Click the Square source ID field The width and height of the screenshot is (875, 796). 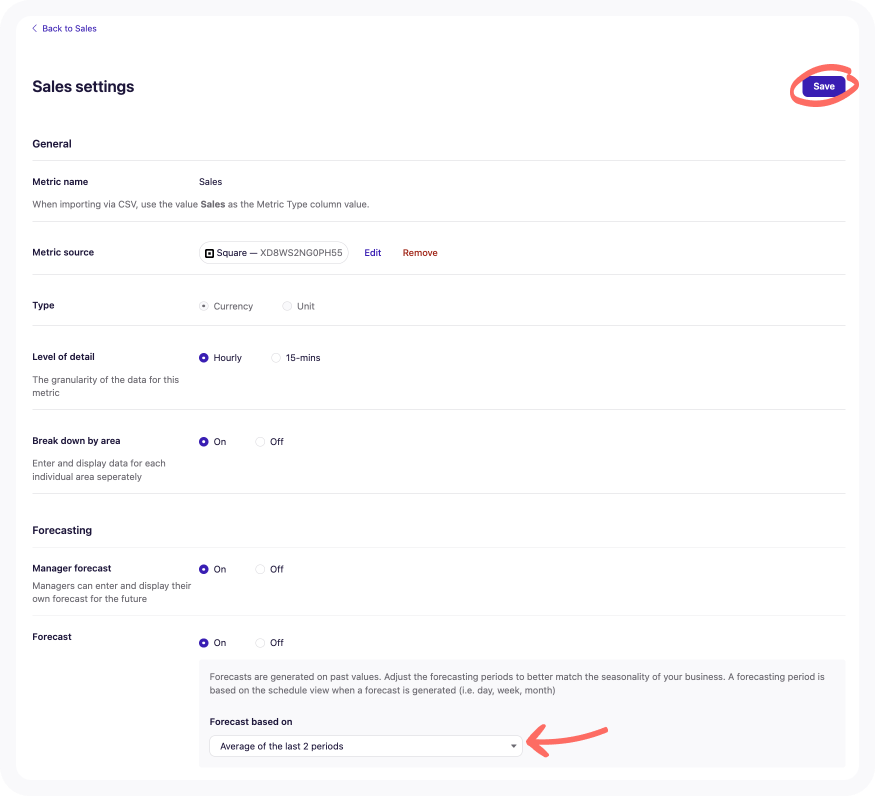tap(301, 253)
